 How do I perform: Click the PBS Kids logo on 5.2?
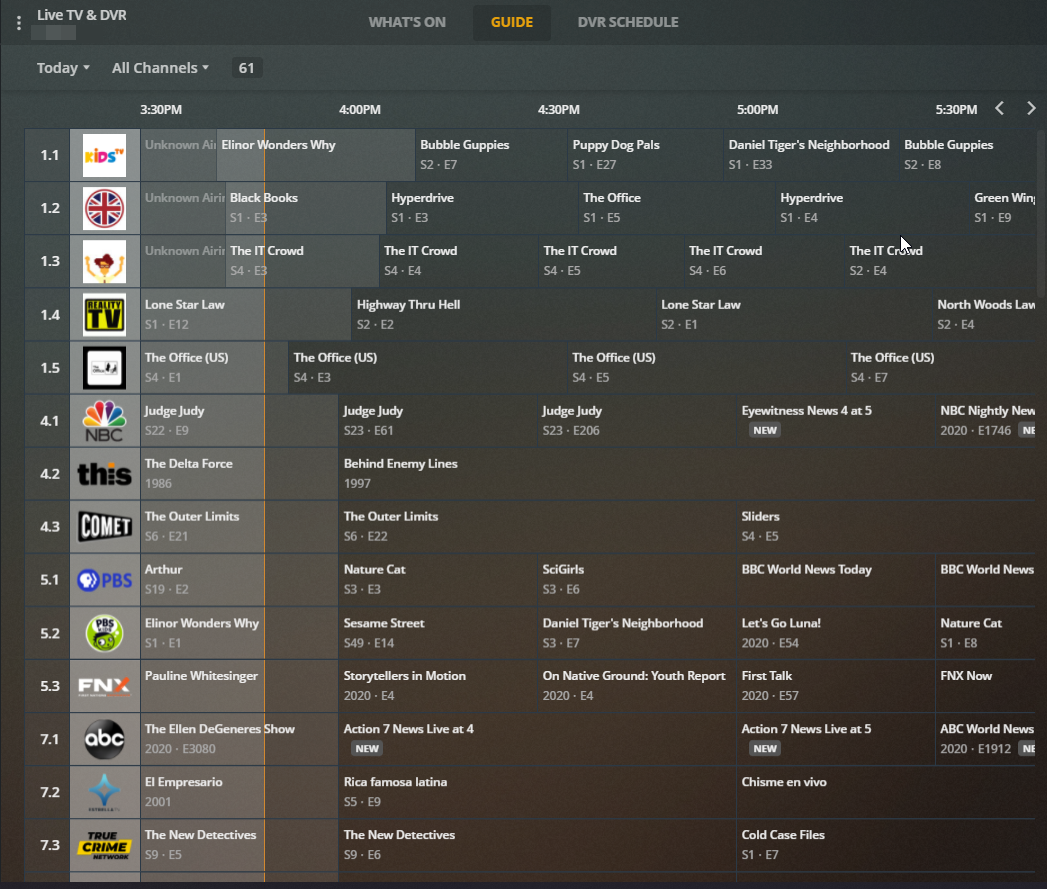click(x=105, y=633)
